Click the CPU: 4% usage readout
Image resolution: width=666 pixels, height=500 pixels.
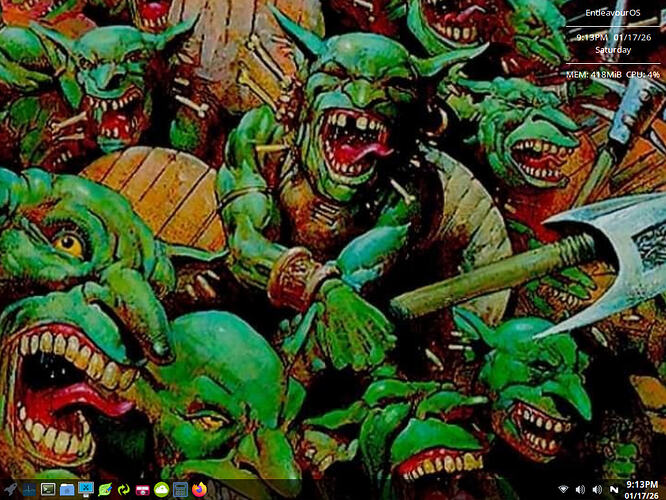coord(641,73)
